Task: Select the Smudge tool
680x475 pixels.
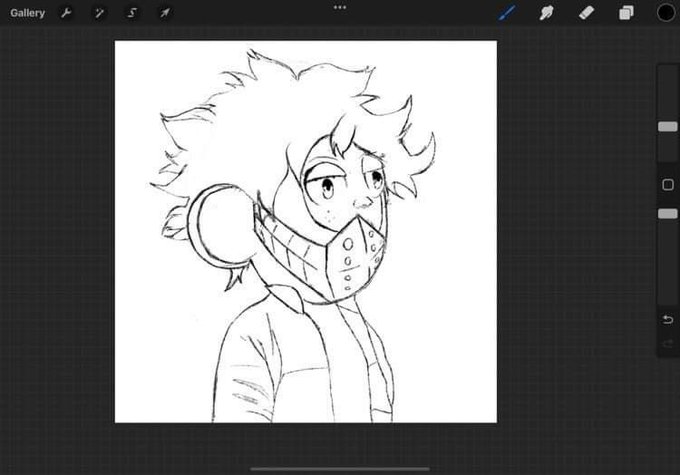Action: click(x=546, y=13)
